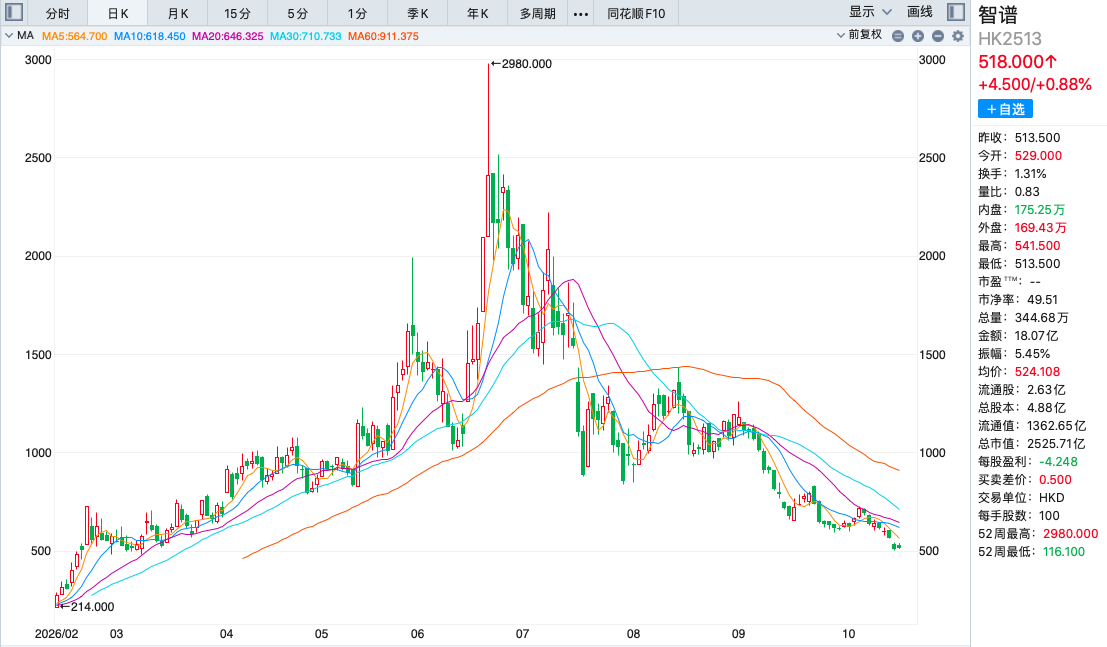Open the chart settings gear icon
Image resolution: width=1107 pixels, height=647 pixels.
[x=957, y=36]
